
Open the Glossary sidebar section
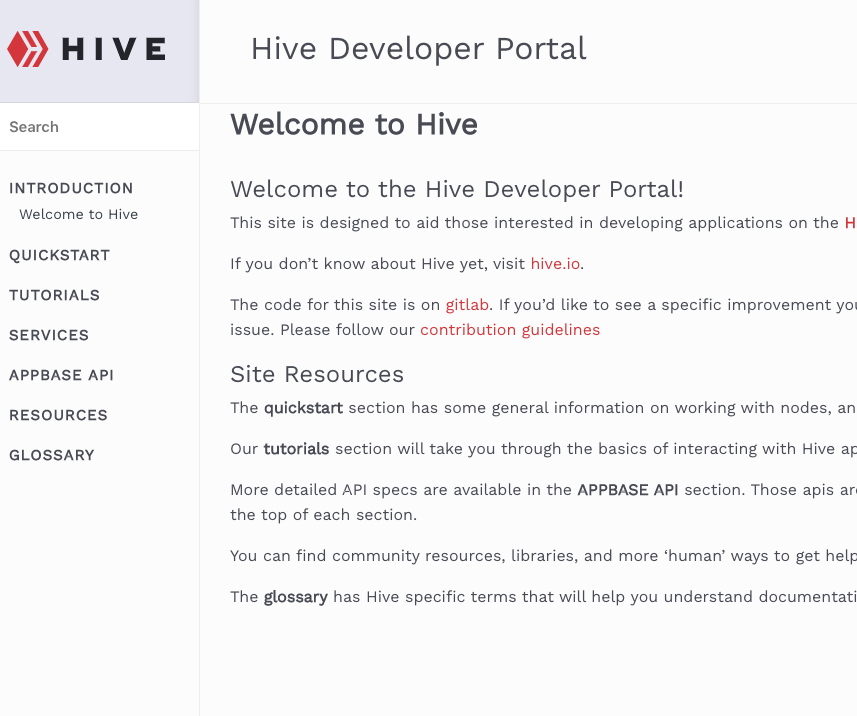point(52,455)
